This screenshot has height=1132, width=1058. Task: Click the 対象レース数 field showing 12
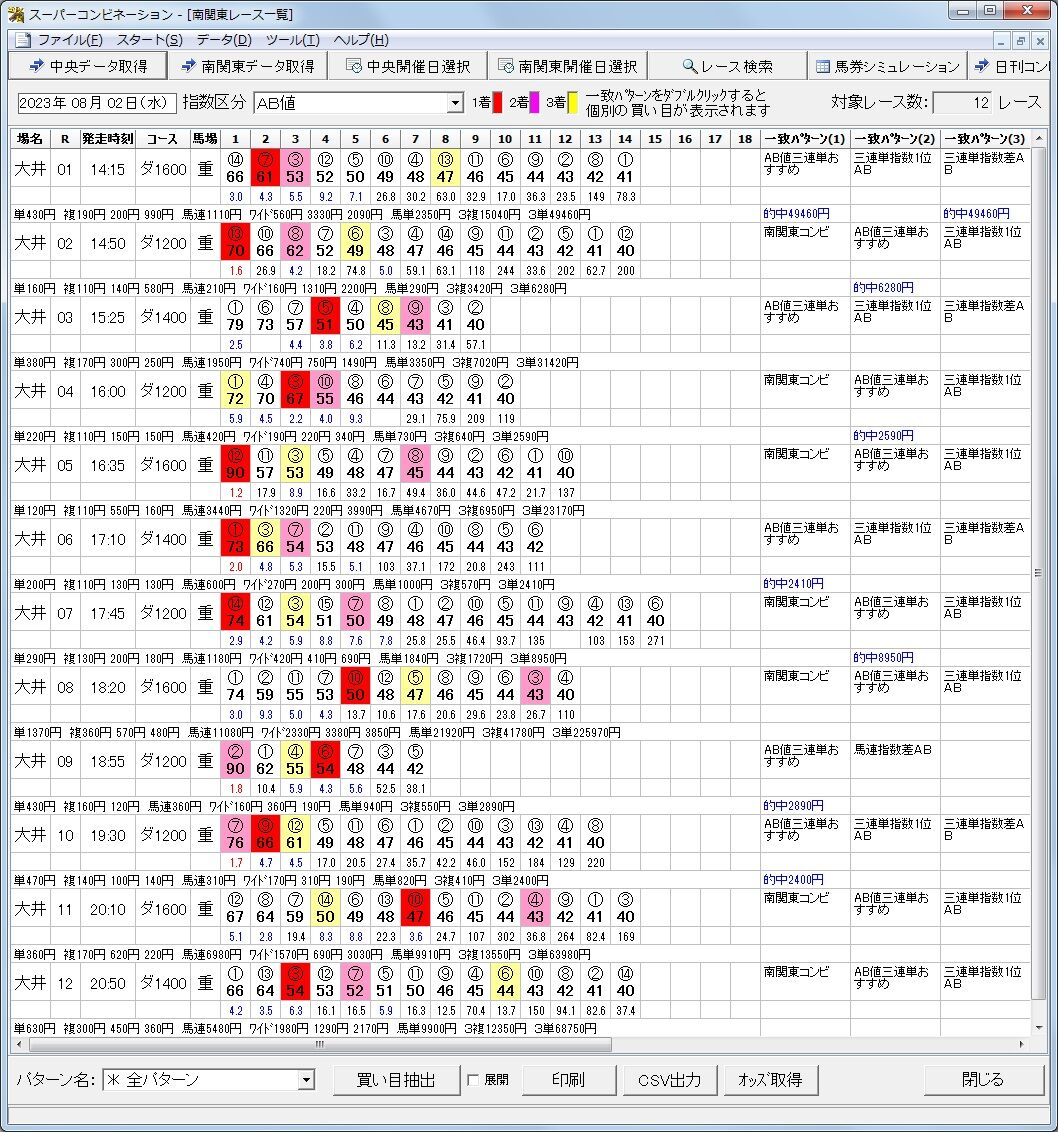pyautogui.click(x=962, y=103)
